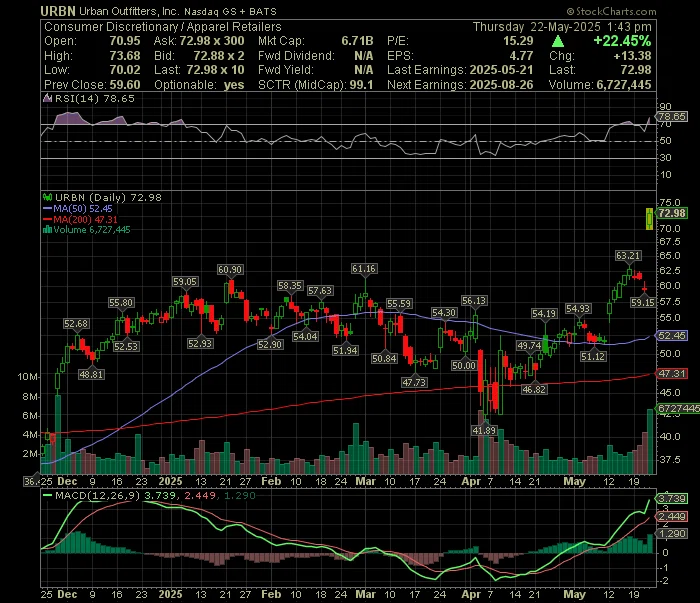Click the 72.98 current price axis tag
The image size is (700, 603).
tap(672, 213)
